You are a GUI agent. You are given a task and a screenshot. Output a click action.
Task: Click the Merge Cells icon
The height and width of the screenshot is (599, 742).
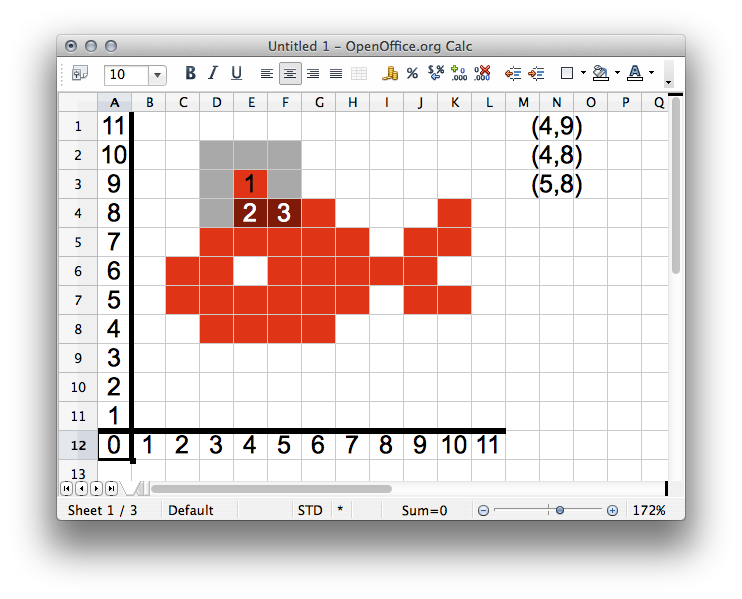click(x=359, y=74)
